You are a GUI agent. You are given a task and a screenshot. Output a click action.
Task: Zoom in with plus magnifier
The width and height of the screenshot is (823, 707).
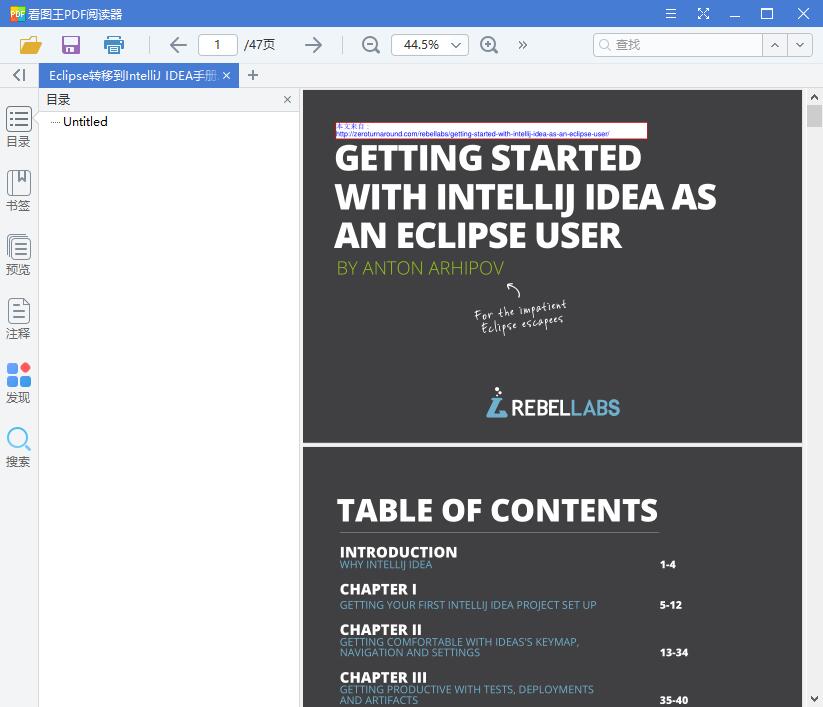click(489, 45)
